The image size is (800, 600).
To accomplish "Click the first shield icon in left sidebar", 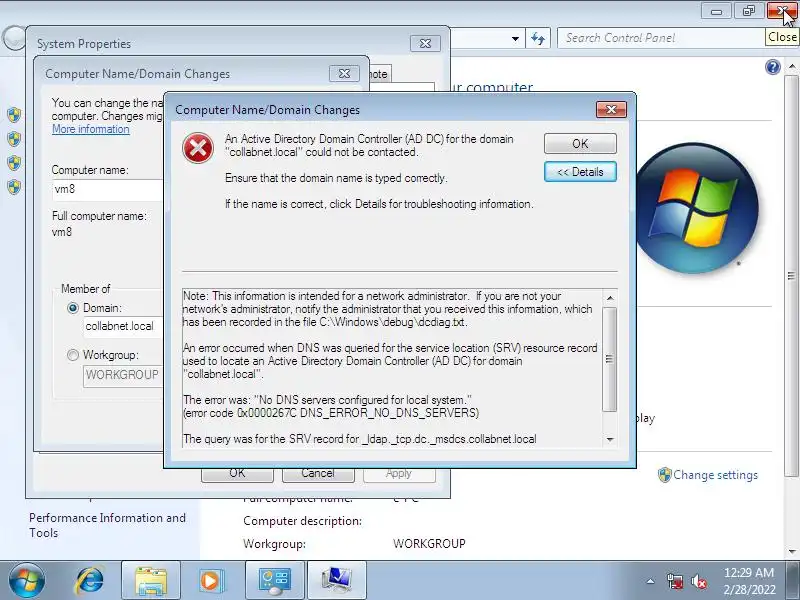I will [14, 115].
